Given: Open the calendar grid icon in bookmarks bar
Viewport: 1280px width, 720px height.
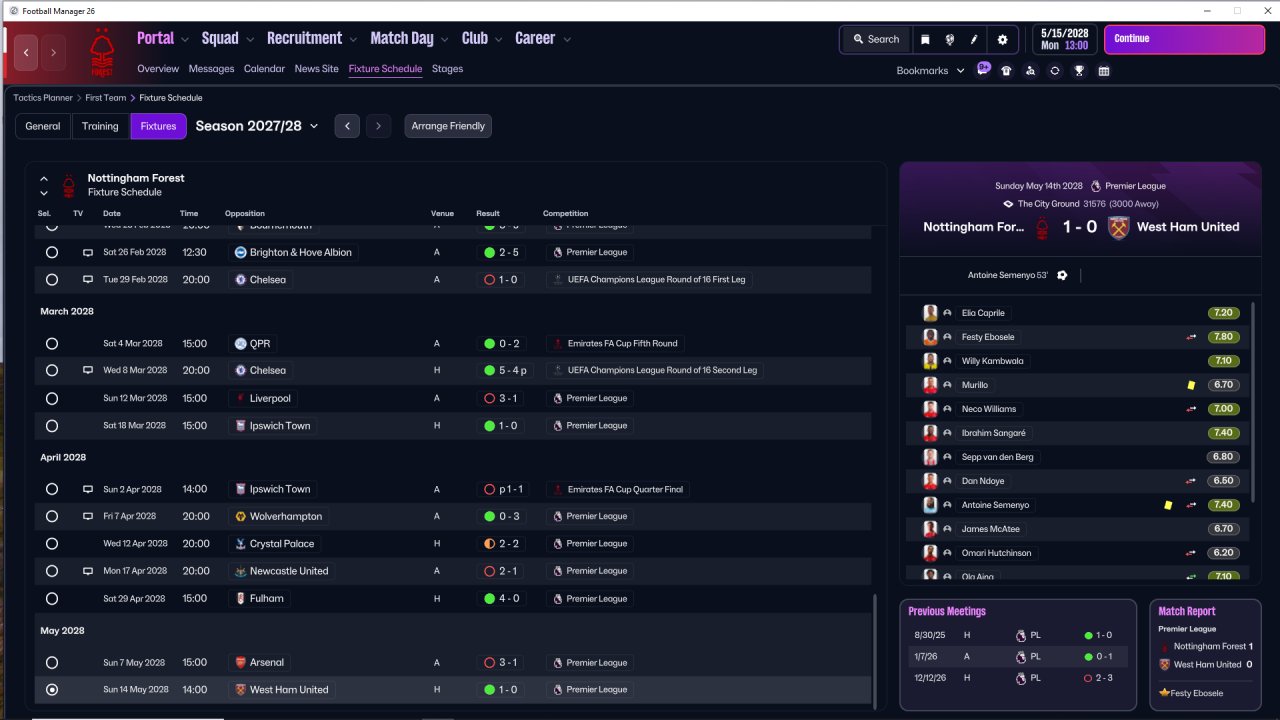Looking at the screenshot, I should (x=1104, y=71).
